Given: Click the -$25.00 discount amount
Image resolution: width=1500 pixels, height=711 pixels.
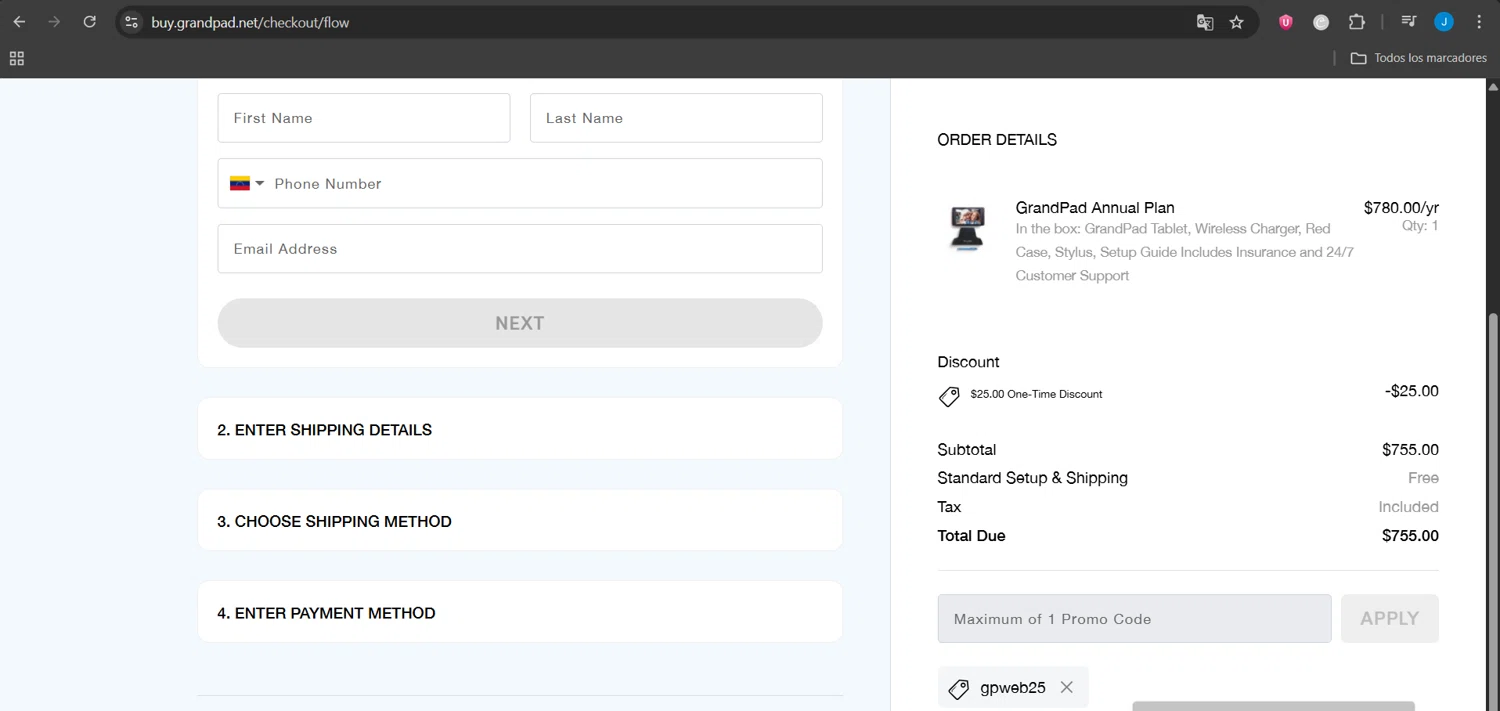Looking at the screenshot, I should tap(1412, 391).
